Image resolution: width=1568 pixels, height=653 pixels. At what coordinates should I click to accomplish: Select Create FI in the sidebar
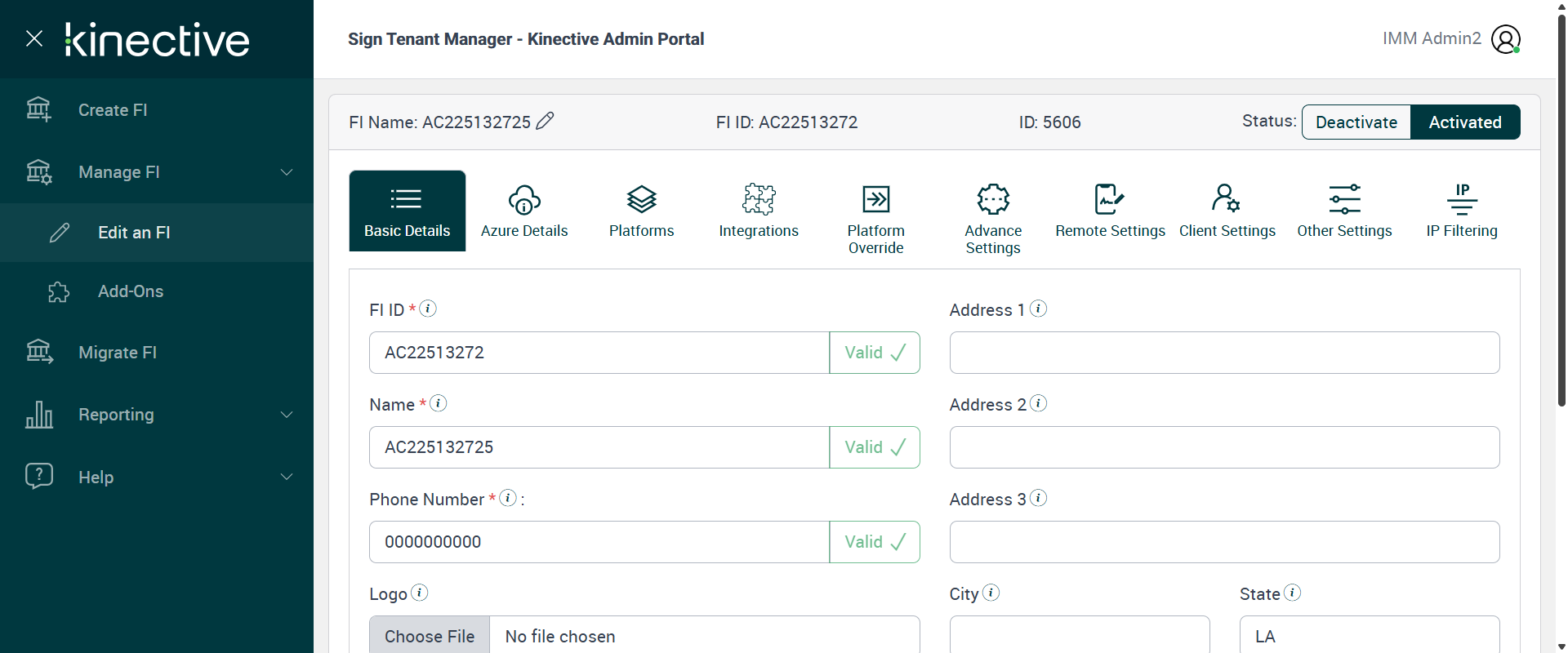coord(113,110)
